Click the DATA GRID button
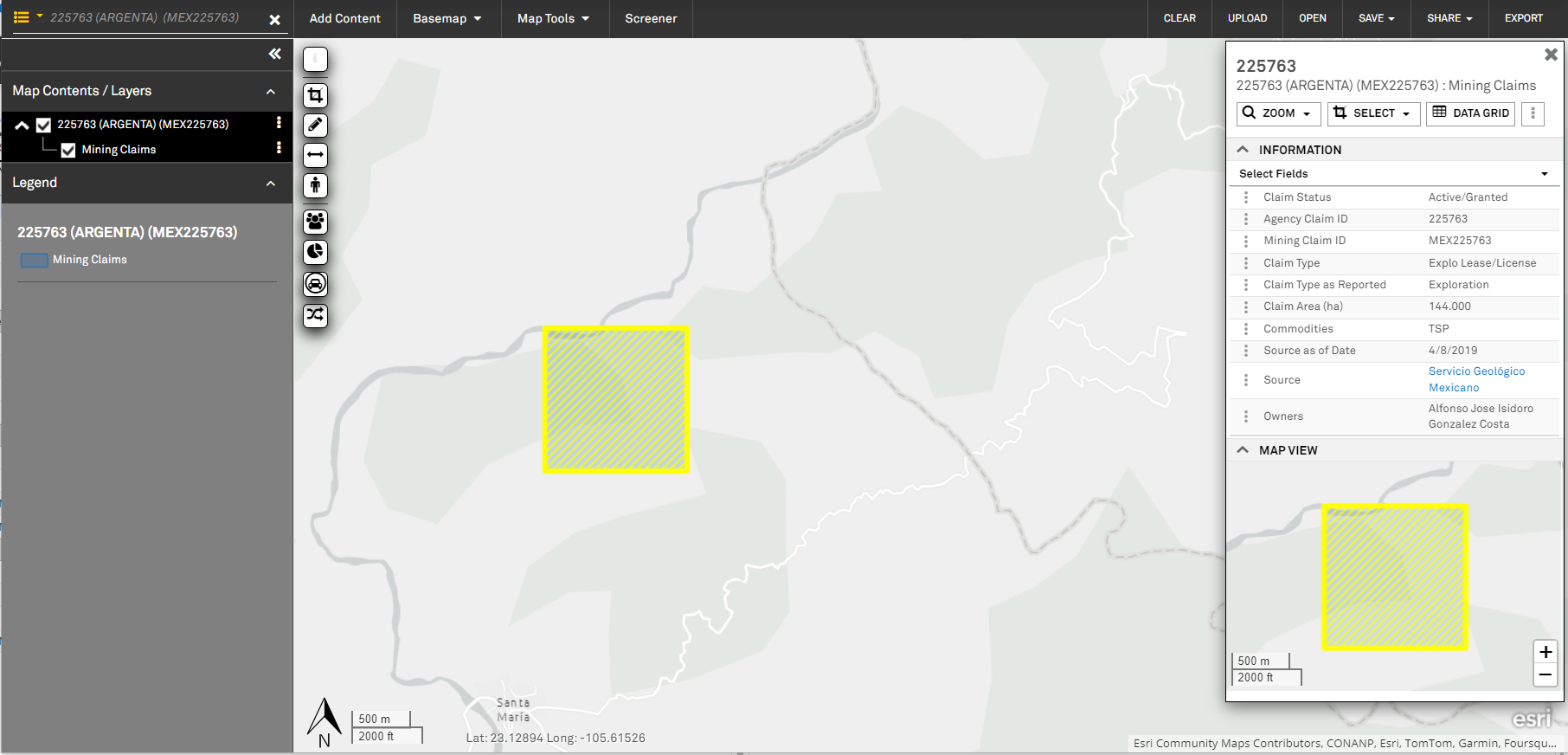The image size is (1568, 755). coord(1470,113)
